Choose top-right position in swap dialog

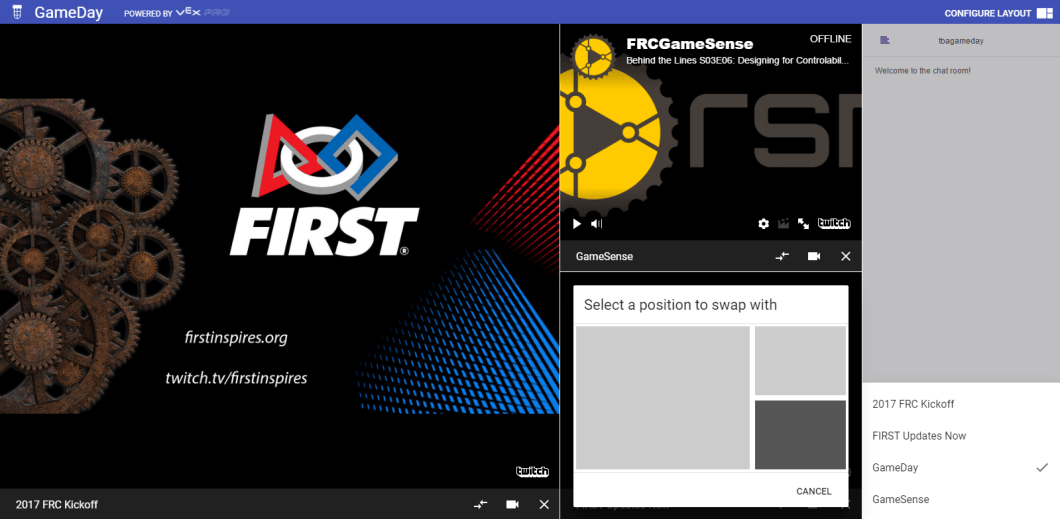pos(800,361)
